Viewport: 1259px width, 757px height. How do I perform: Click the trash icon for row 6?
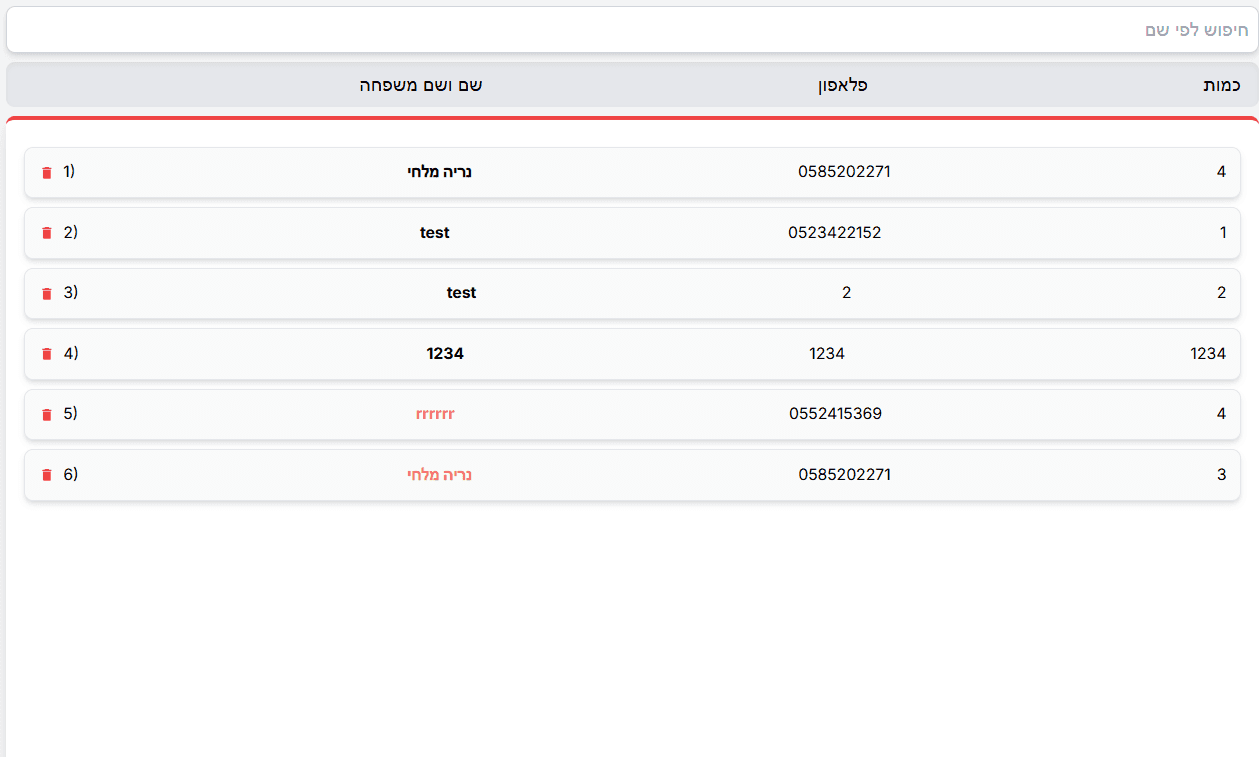point(46,475)
